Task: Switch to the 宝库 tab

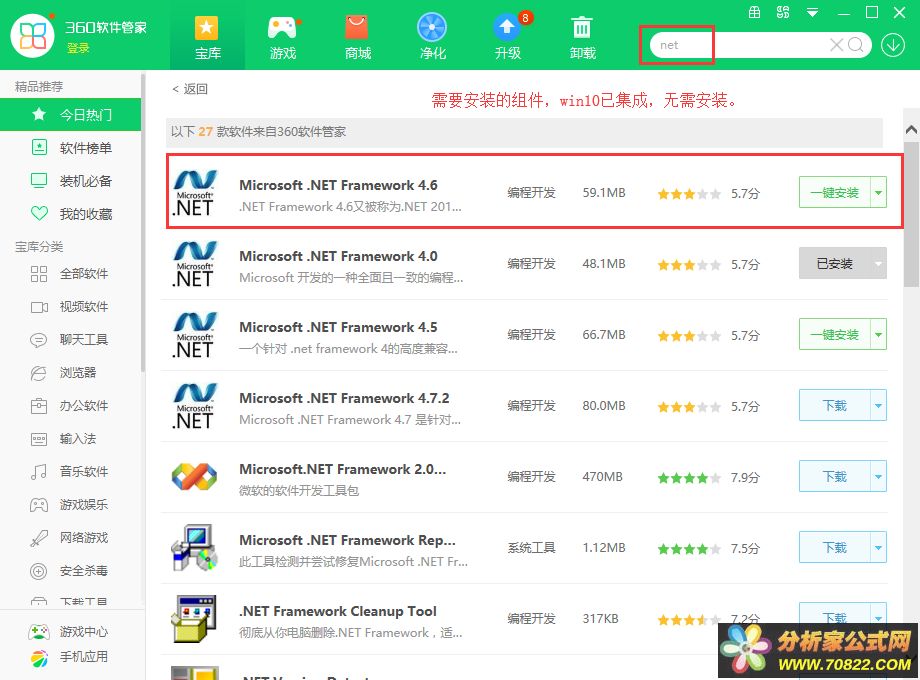Action: pos(208,36)
